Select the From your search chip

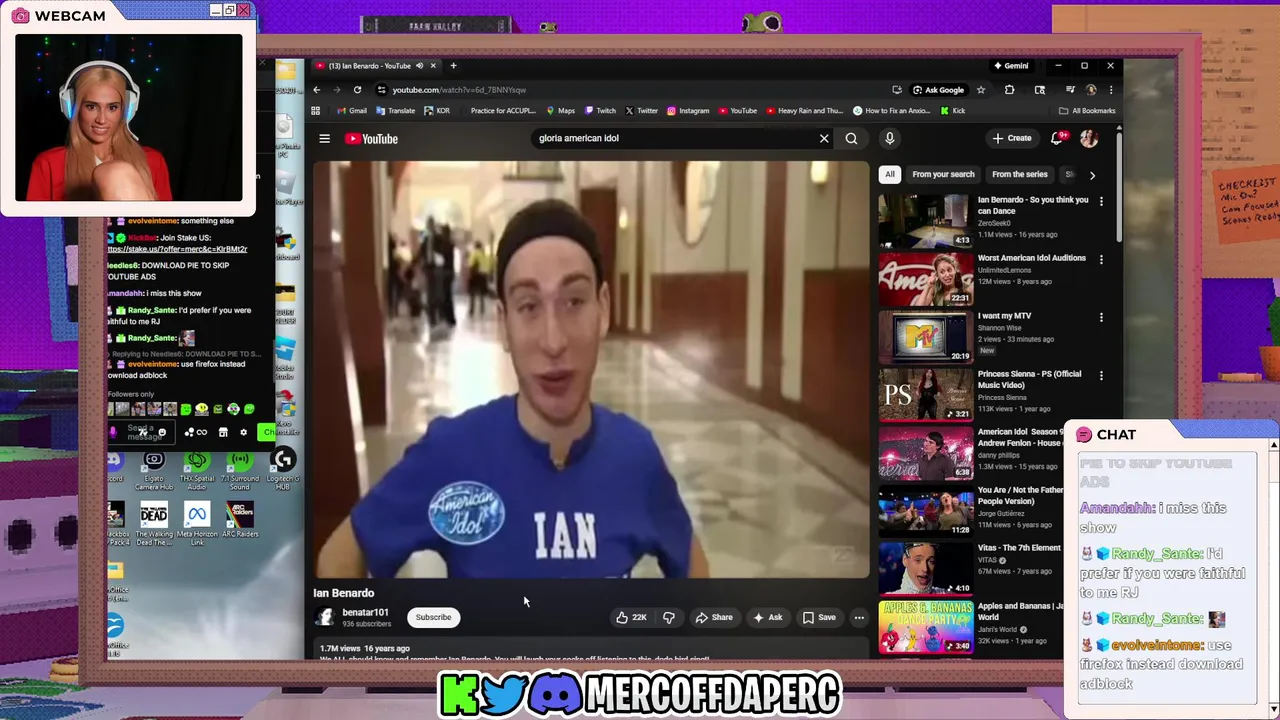coord(943,174)
